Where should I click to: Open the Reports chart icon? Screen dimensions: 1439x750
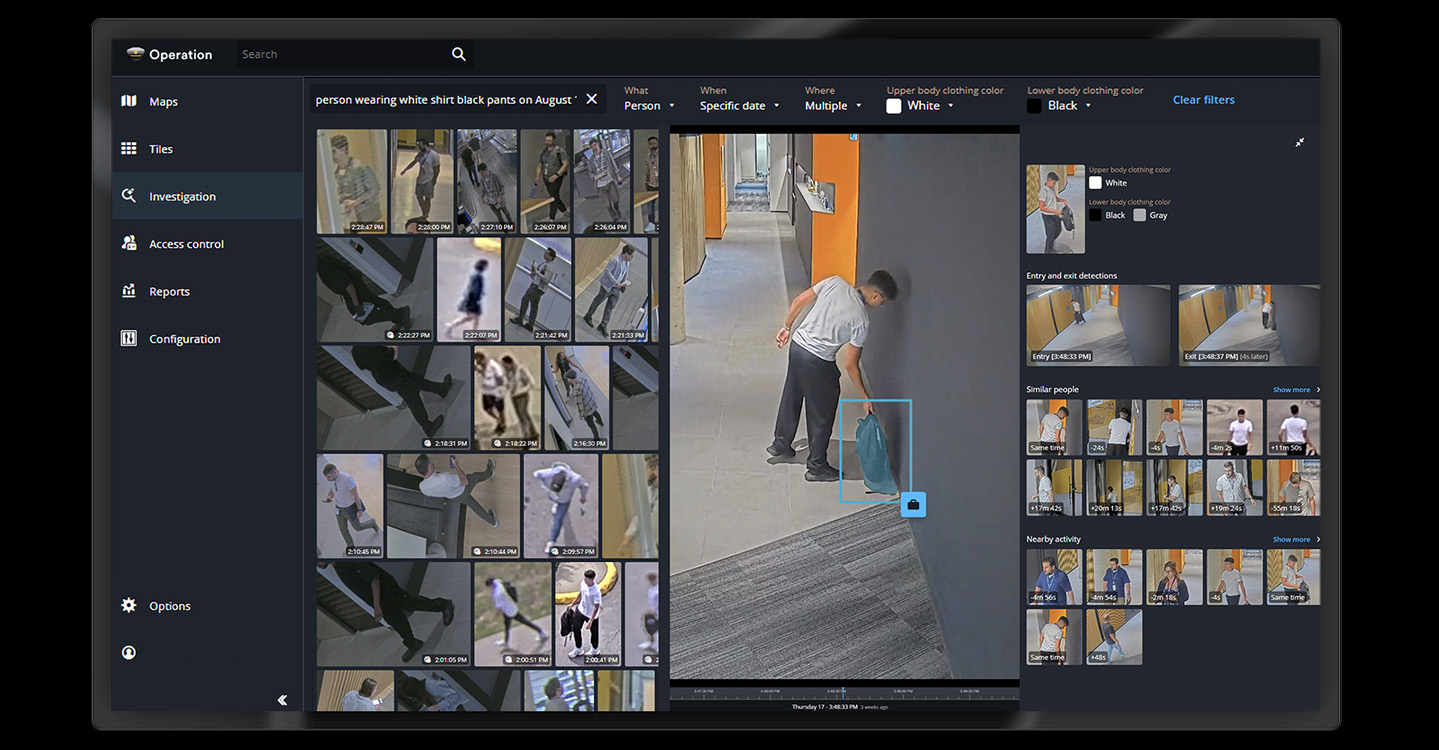129,291
